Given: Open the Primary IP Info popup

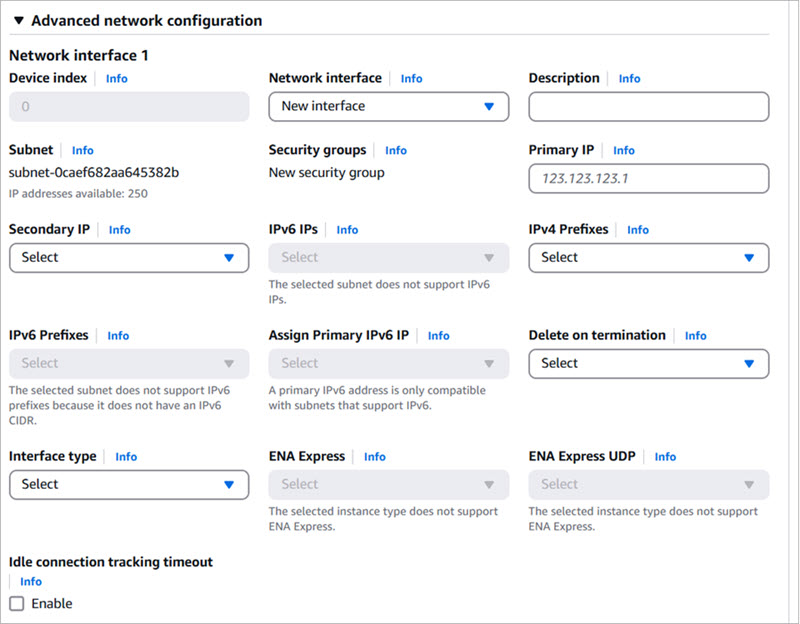Looking at the screenshot, I should click(x=623, y=149).
